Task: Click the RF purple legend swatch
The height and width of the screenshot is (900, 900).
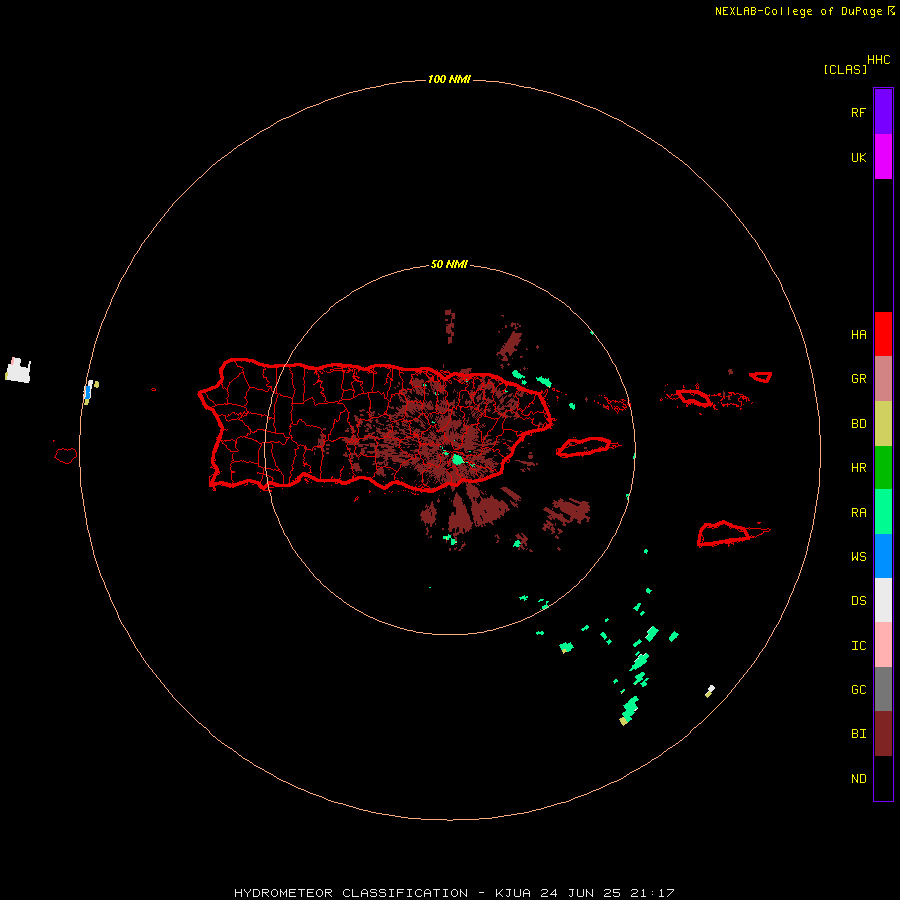Action: 883,112
